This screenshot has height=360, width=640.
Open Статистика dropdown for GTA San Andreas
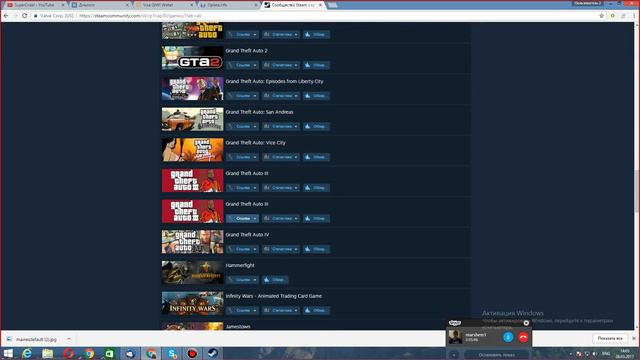coord(281,126)
